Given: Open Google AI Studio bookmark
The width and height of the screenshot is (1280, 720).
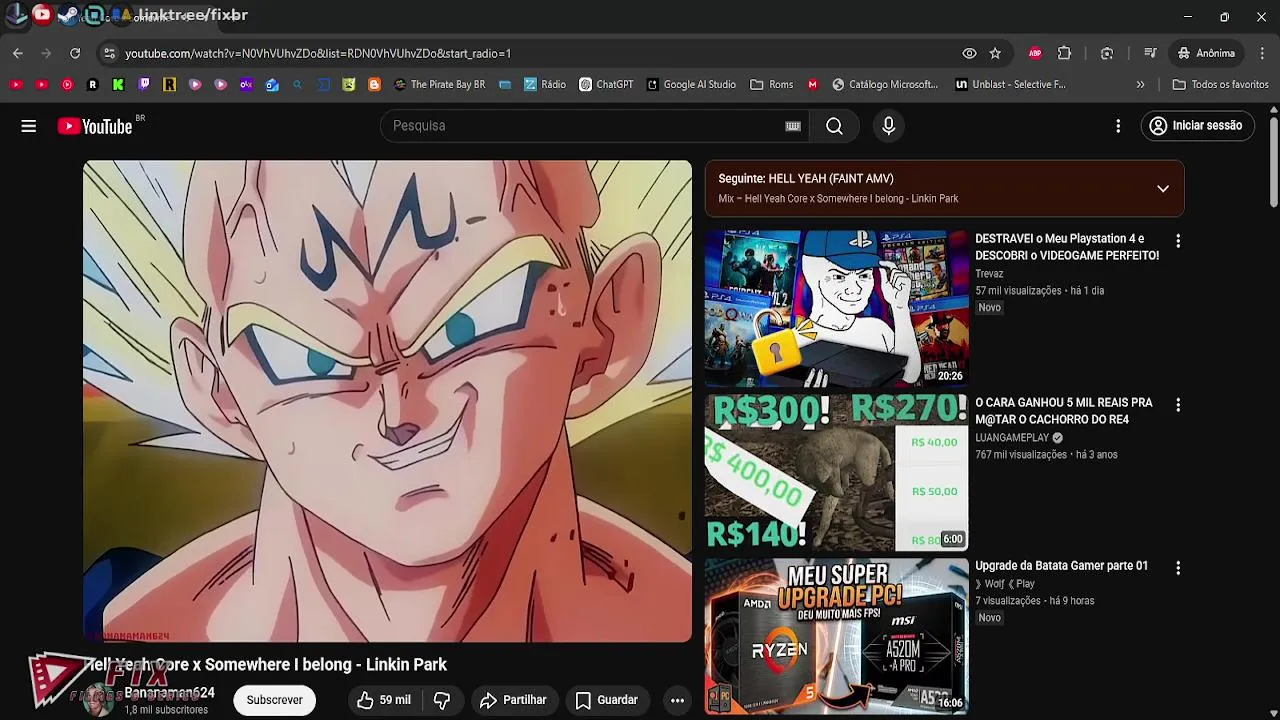Looking at the screenshot, I should [x=691, y=85].
